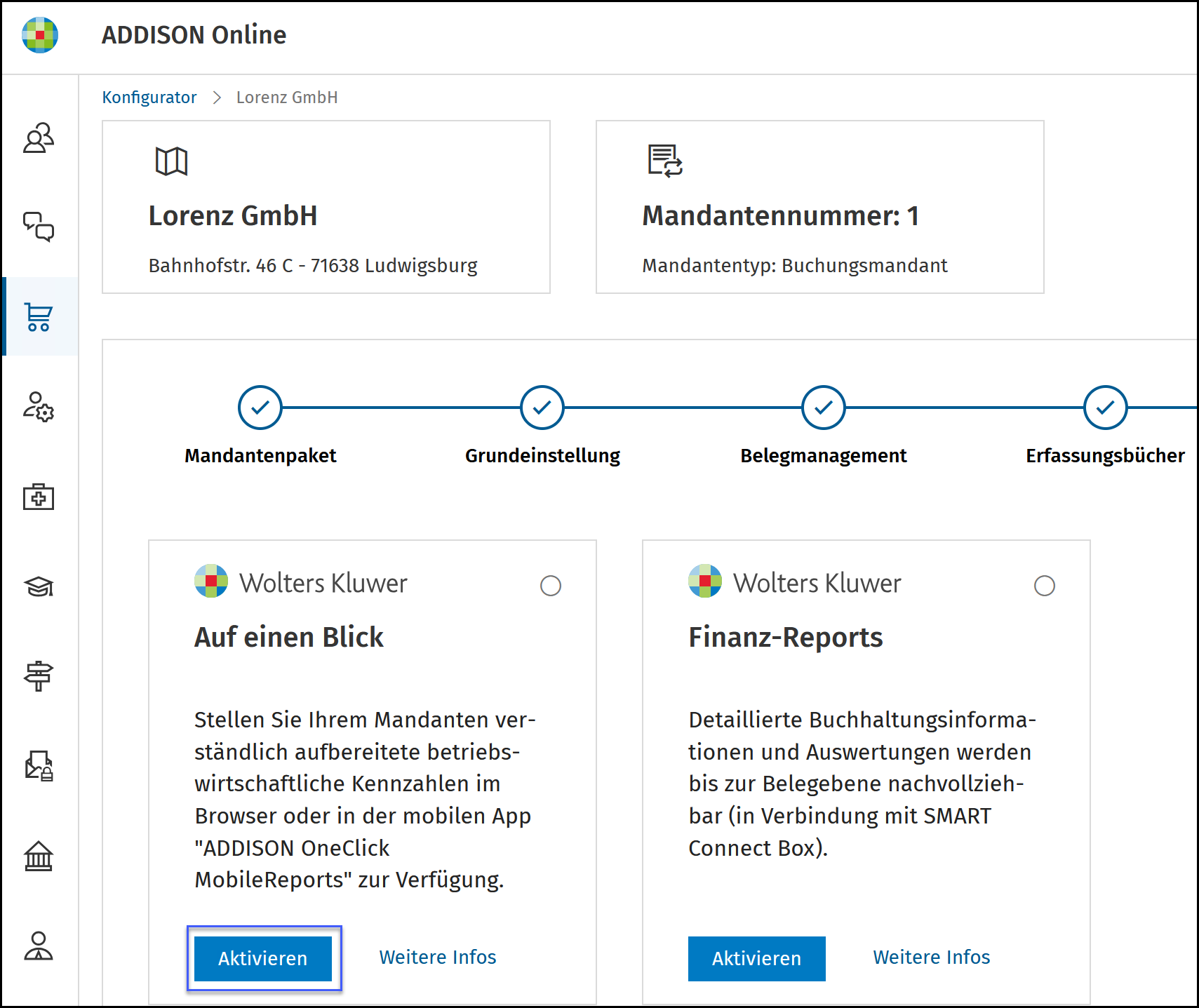Navigate to Konfigurator breadcrumb link
The image size is (1199, 1008).
coord(149,98)
